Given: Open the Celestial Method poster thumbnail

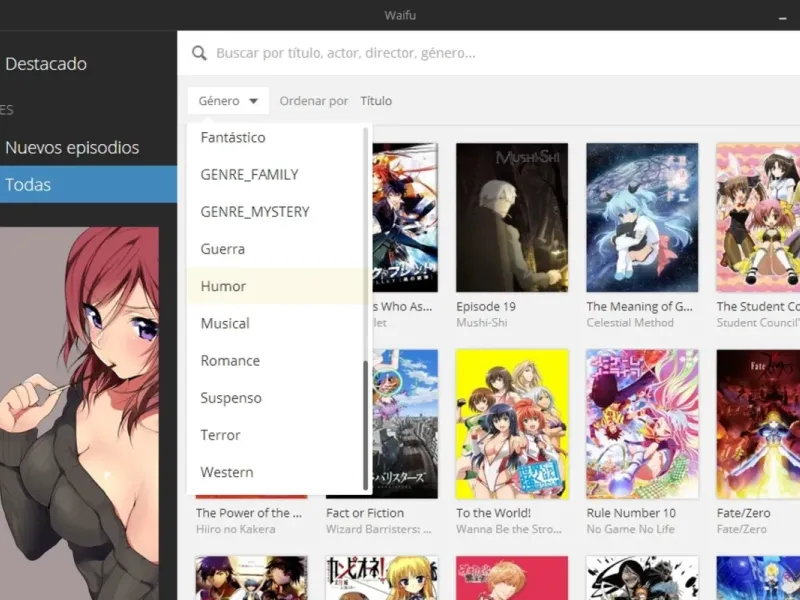Looking at the screenshot, I should point(642,217).
